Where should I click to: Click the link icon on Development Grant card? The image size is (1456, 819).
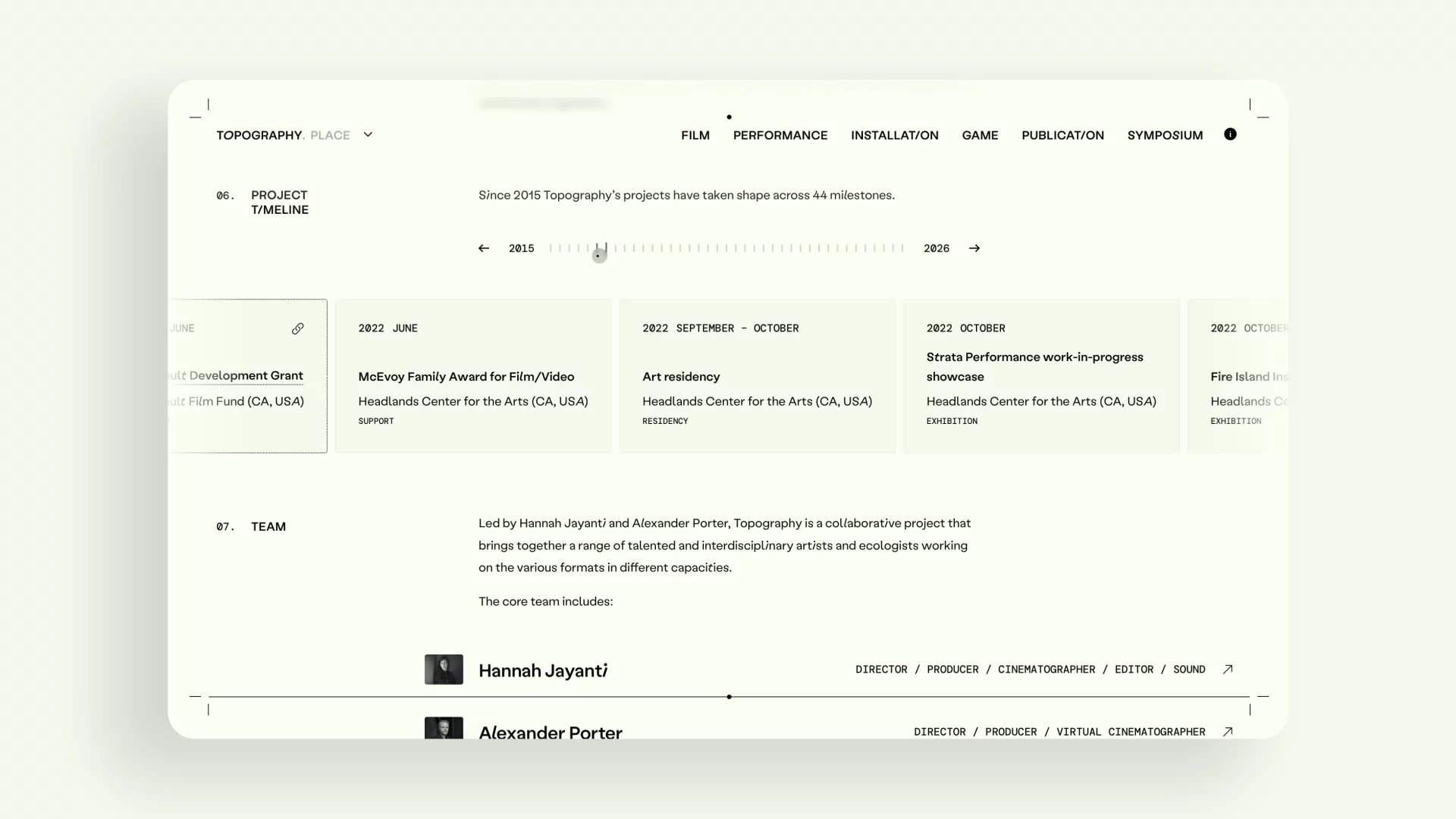298,328
